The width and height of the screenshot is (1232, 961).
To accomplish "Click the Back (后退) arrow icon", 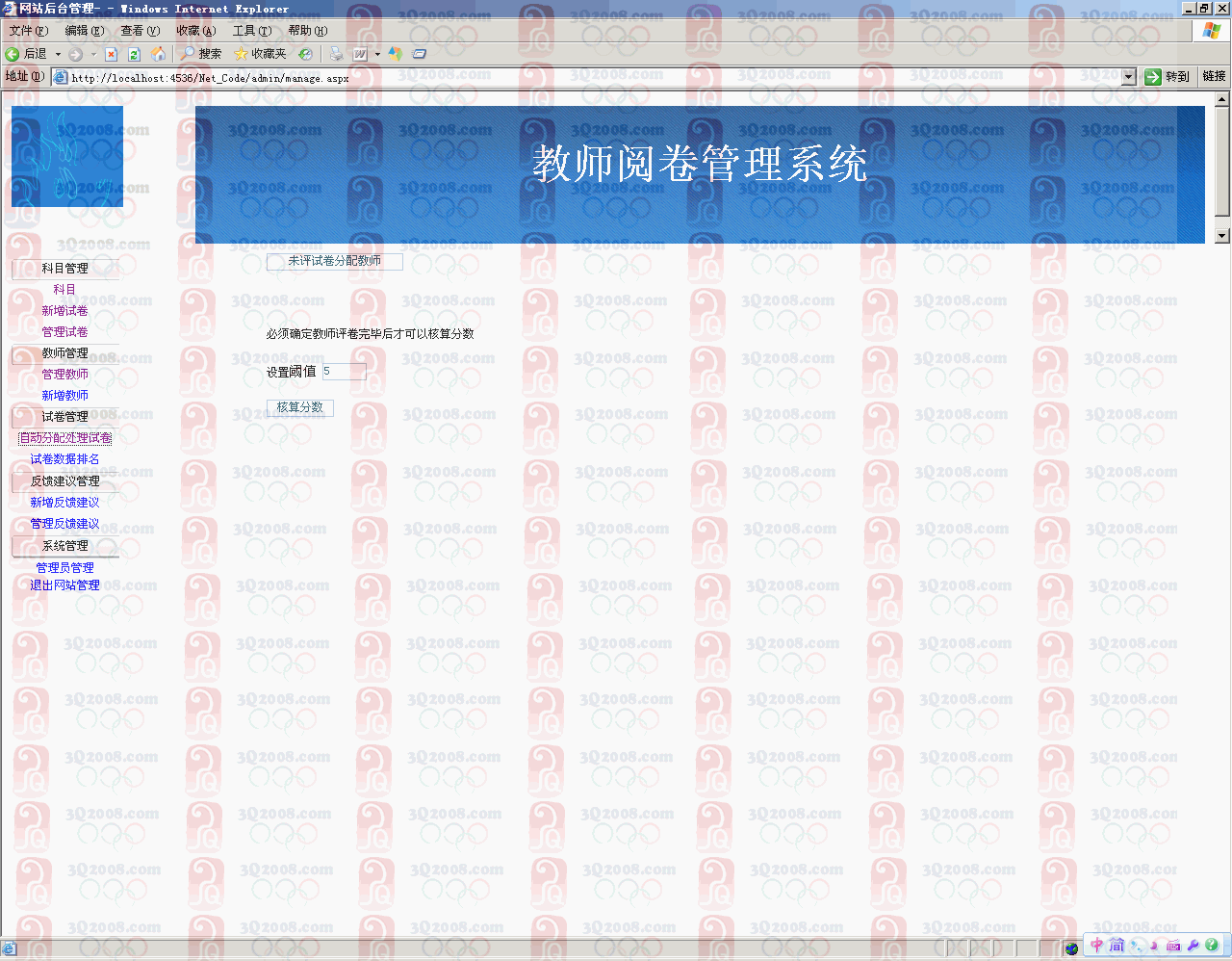I will pyautogui.click(x=13, y=54).
